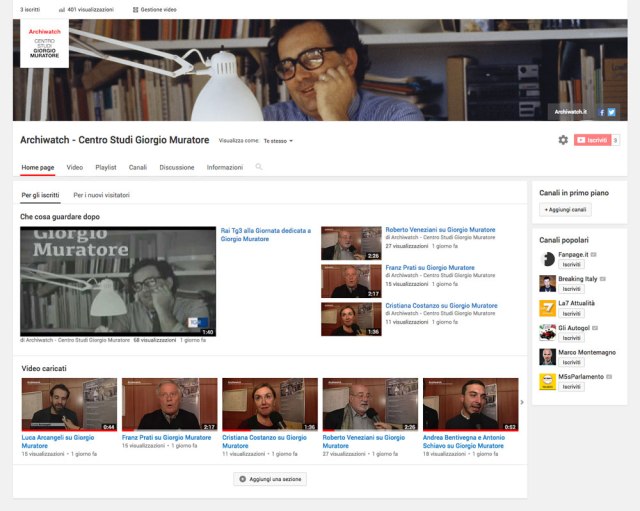
Task: Open Gli Autogol channel avatar
Action: coord(547,333)
